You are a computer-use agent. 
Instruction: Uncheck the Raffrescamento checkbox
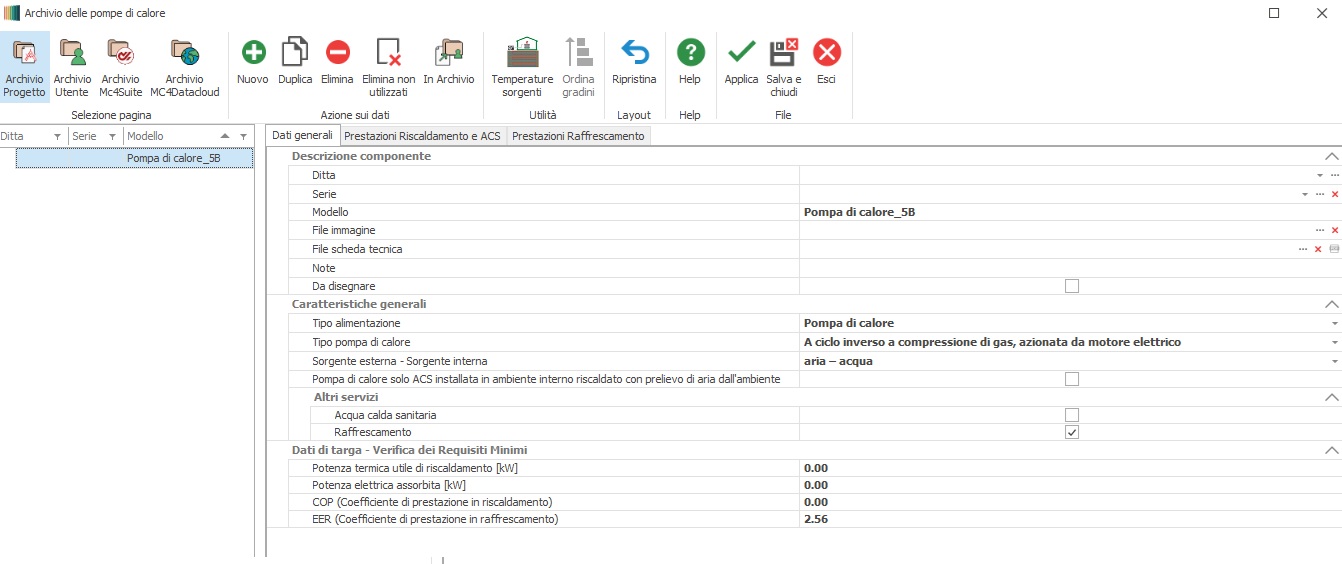[x=1072, y=432]
